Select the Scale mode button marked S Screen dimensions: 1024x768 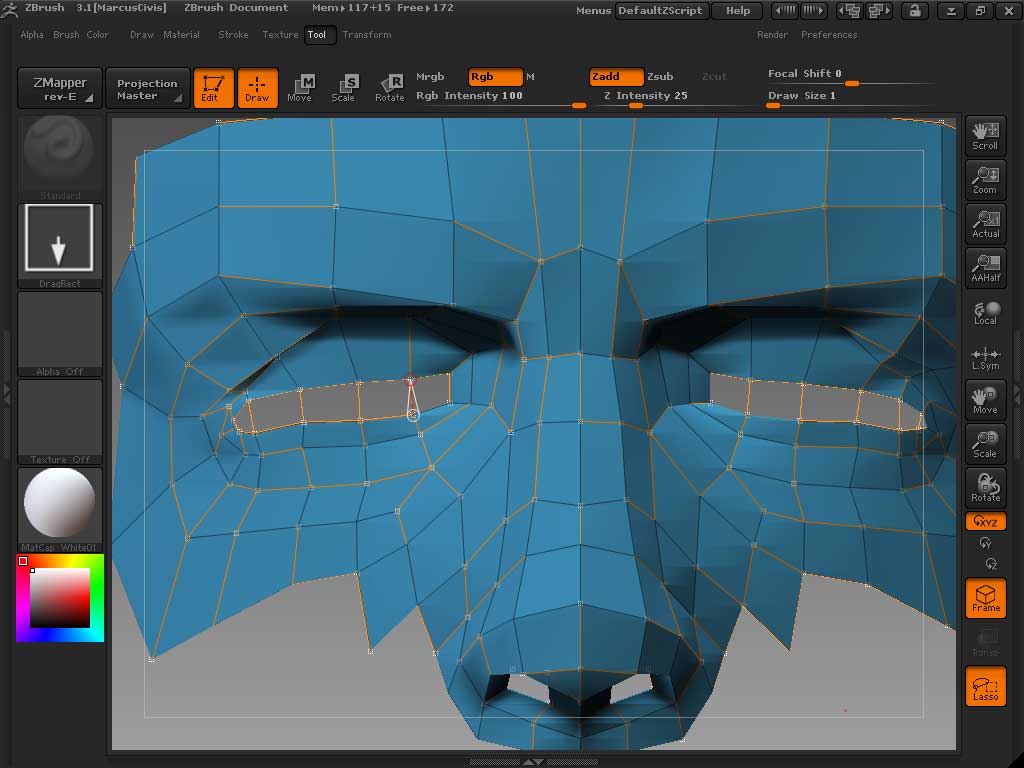point(344,88)
